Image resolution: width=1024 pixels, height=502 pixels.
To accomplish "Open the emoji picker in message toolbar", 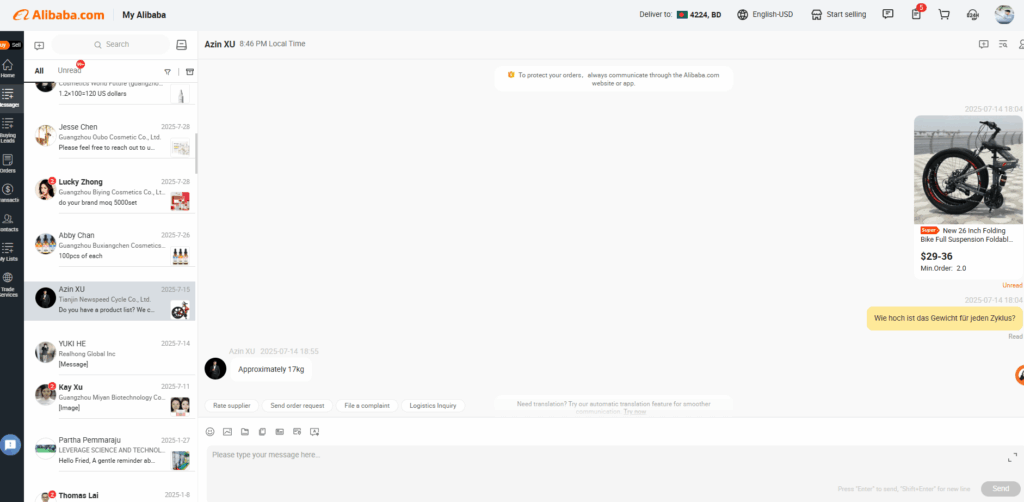I will click(210, 431).
